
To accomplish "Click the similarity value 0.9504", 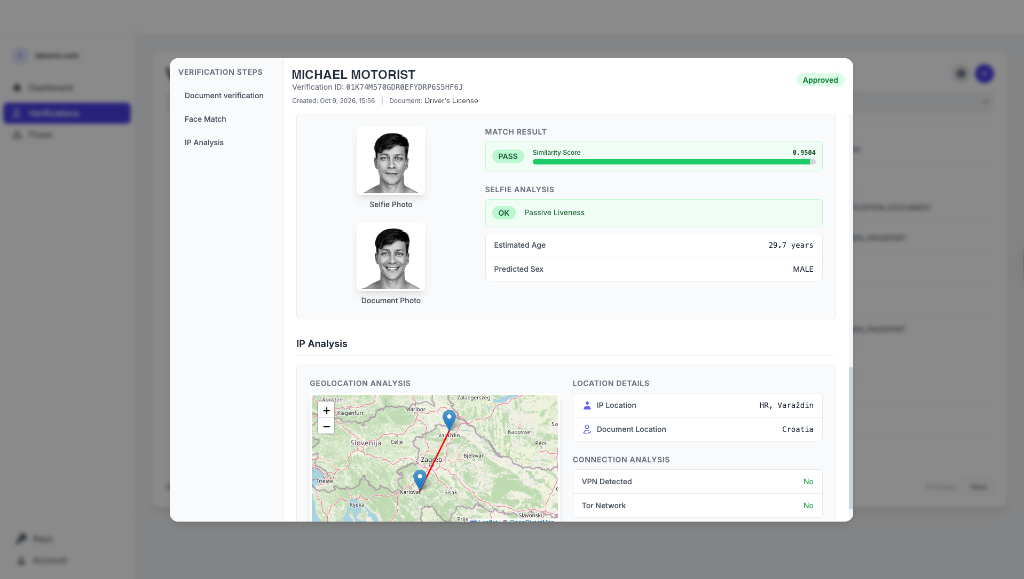I will [804, 153].
